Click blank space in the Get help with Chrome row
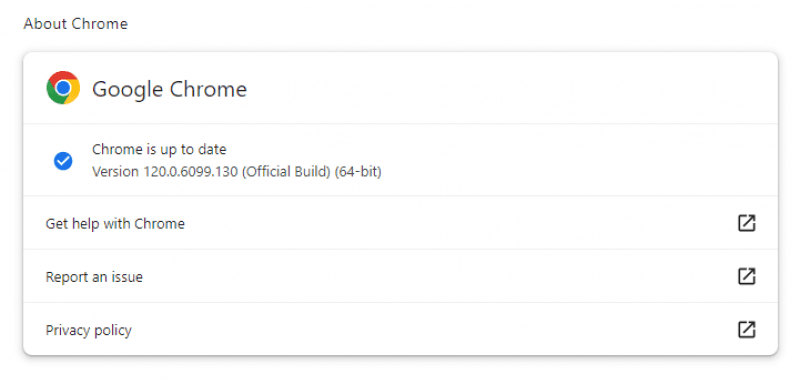800x384 pixels. click(459, 223)
